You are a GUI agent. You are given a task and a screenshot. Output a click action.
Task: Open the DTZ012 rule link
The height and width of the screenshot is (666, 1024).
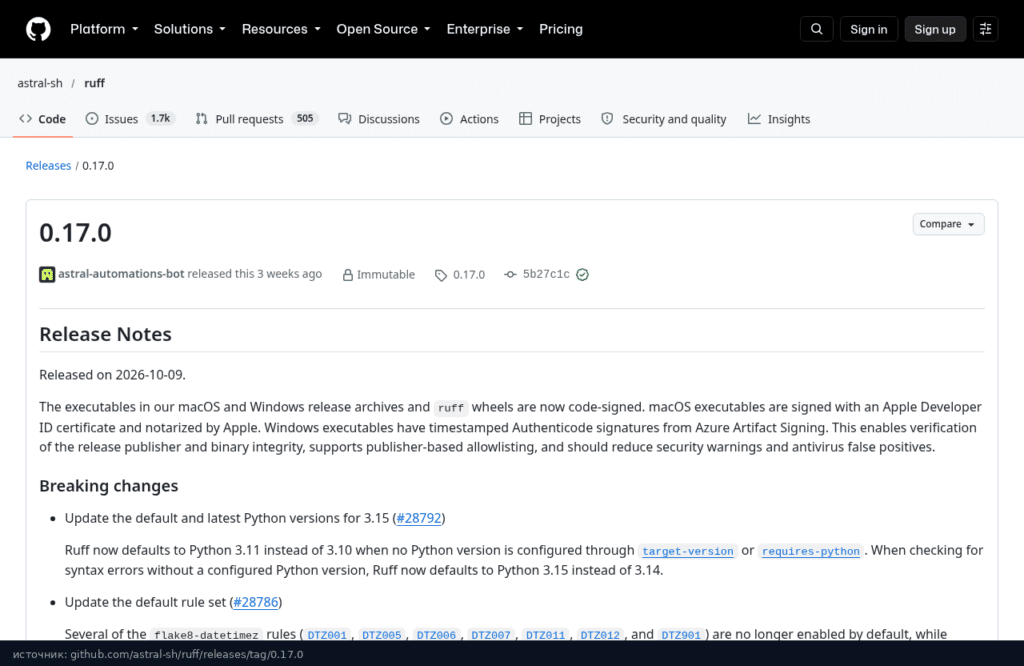(600, 635)
